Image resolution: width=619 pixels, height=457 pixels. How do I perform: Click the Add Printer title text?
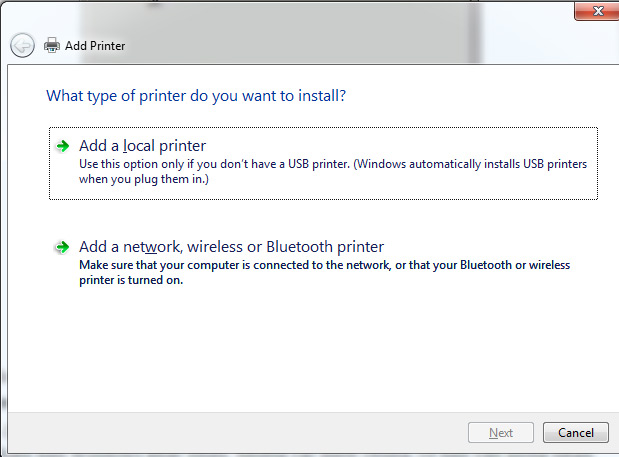point(95,46)
